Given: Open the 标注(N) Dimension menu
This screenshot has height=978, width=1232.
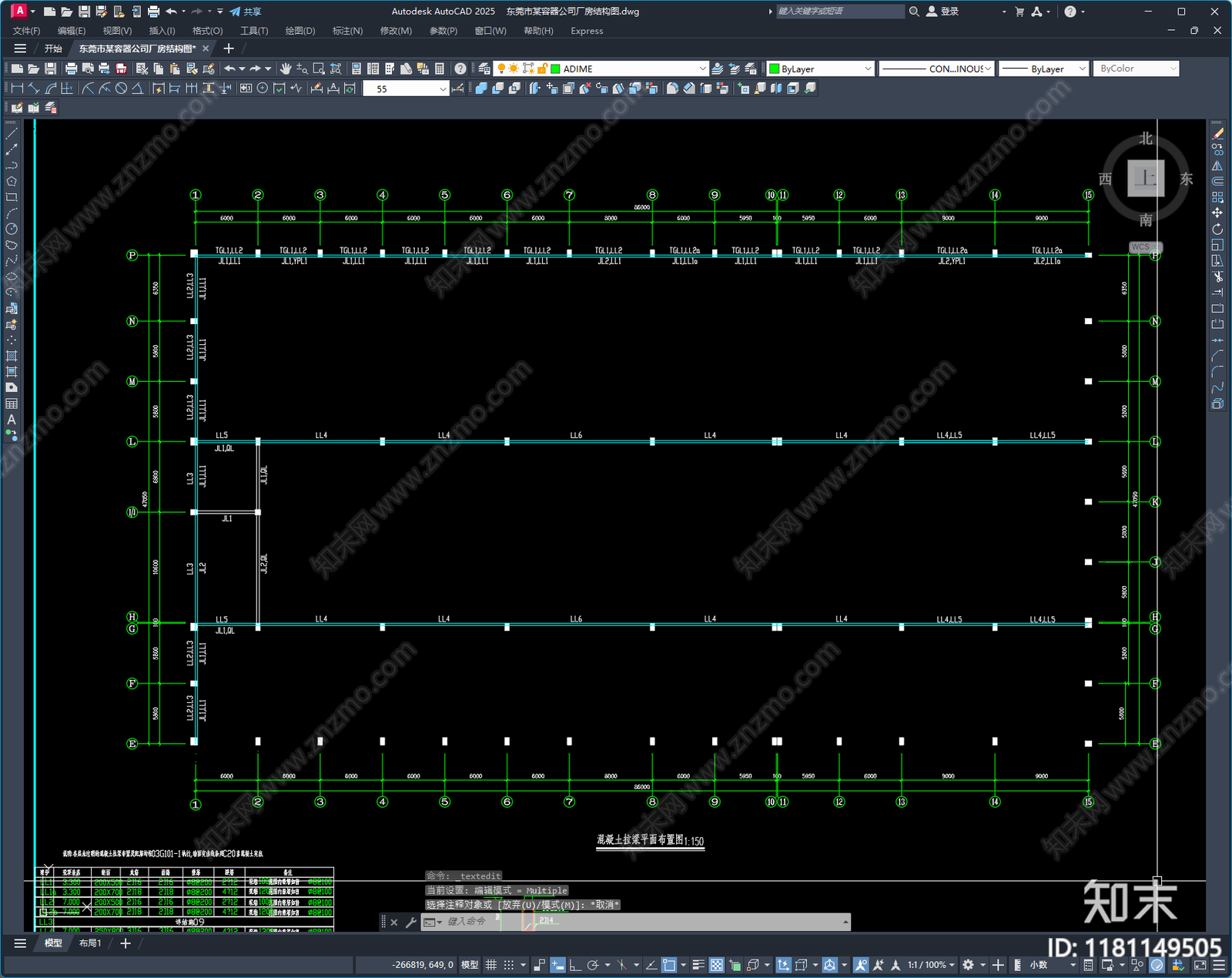Looking at the screenshot, I should click(x=347, y=31).
